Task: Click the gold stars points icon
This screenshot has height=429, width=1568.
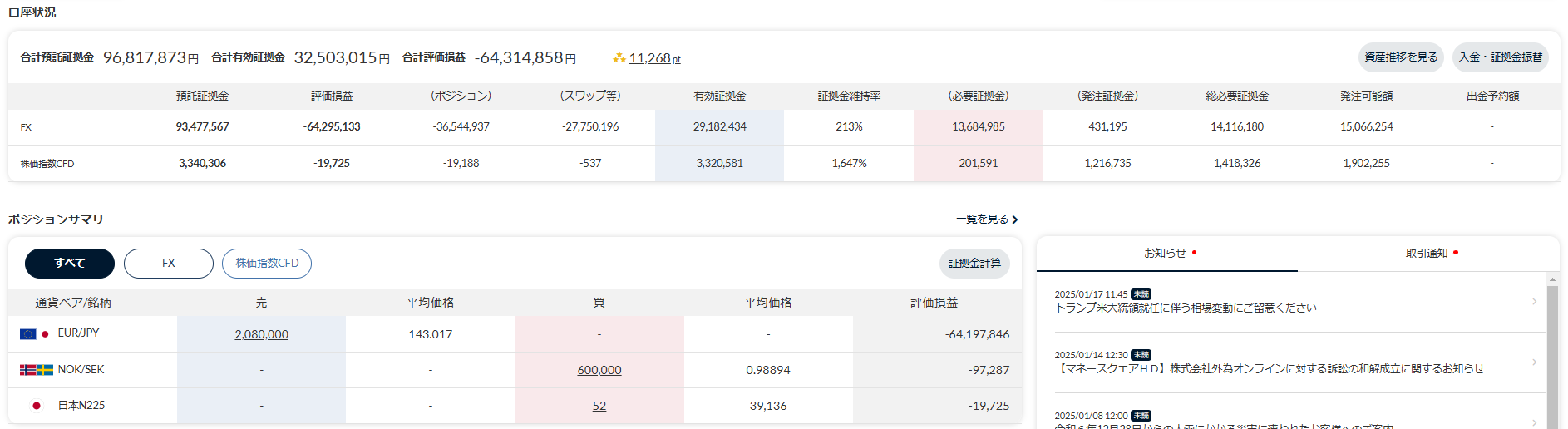Action: click(x=619, y=57)
